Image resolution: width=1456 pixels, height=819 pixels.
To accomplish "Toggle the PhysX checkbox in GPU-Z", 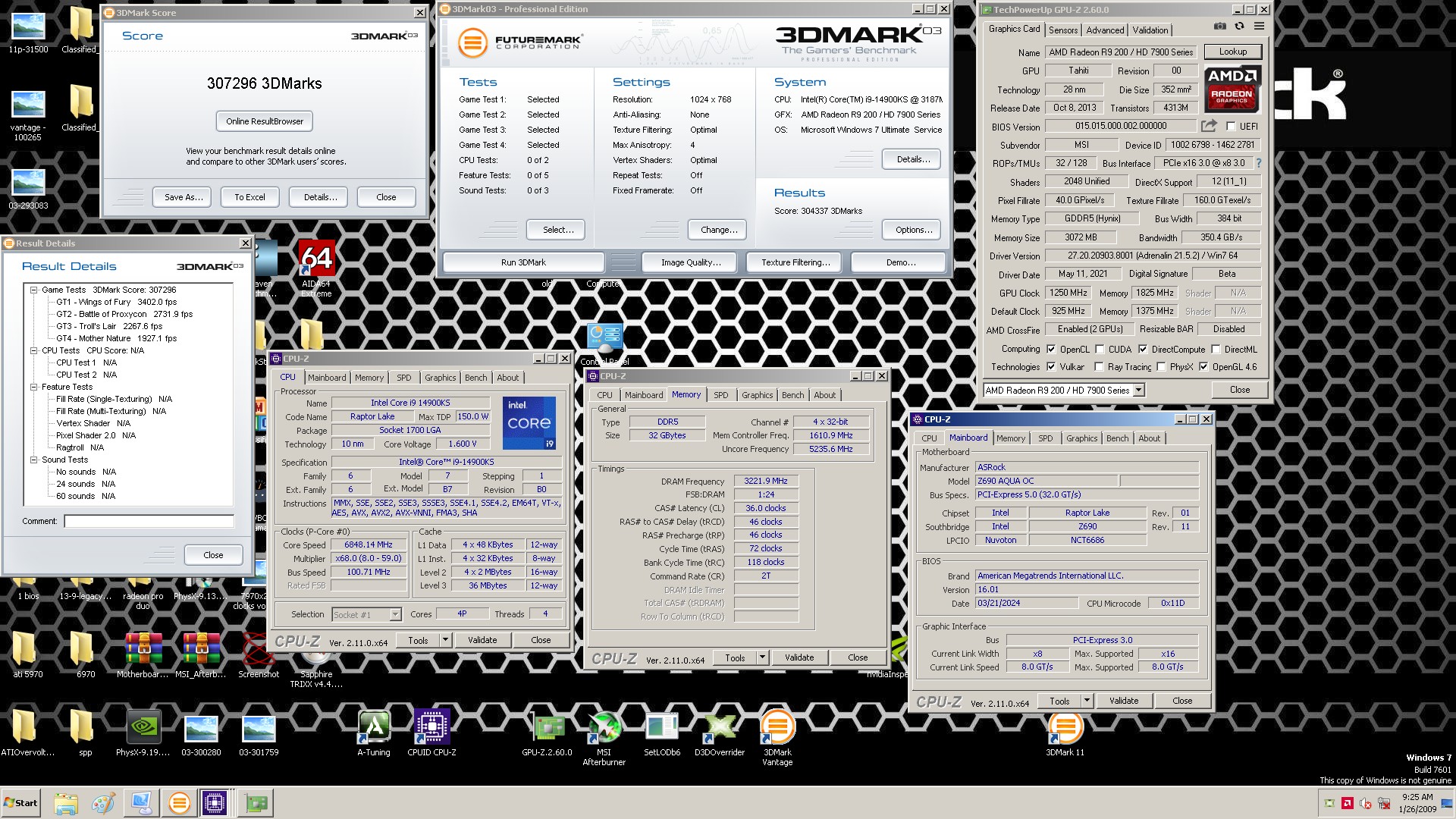I will tap(1161, 367).
